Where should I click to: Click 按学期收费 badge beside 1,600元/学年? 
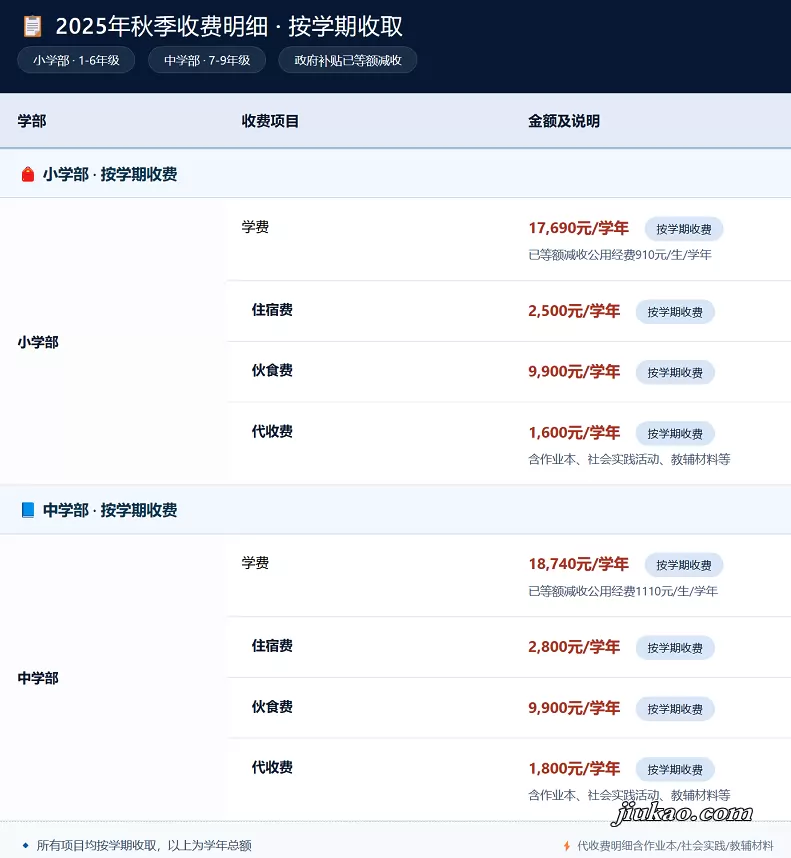pos(675,433)
